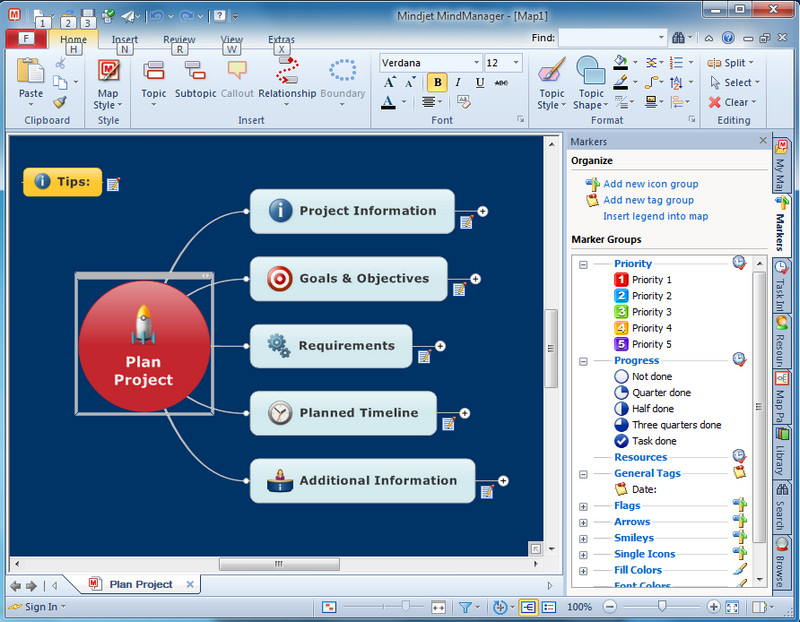This screenshot has height=622, width=800.
Task: Click Insert legend into map link
Action: click(x=655, y=216)
